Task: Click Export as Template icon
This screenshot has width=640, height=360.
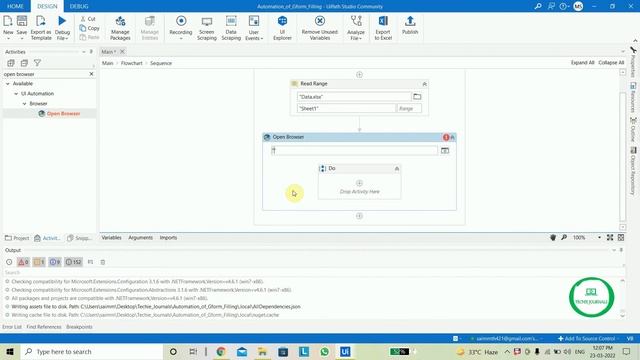Action: 41,27
